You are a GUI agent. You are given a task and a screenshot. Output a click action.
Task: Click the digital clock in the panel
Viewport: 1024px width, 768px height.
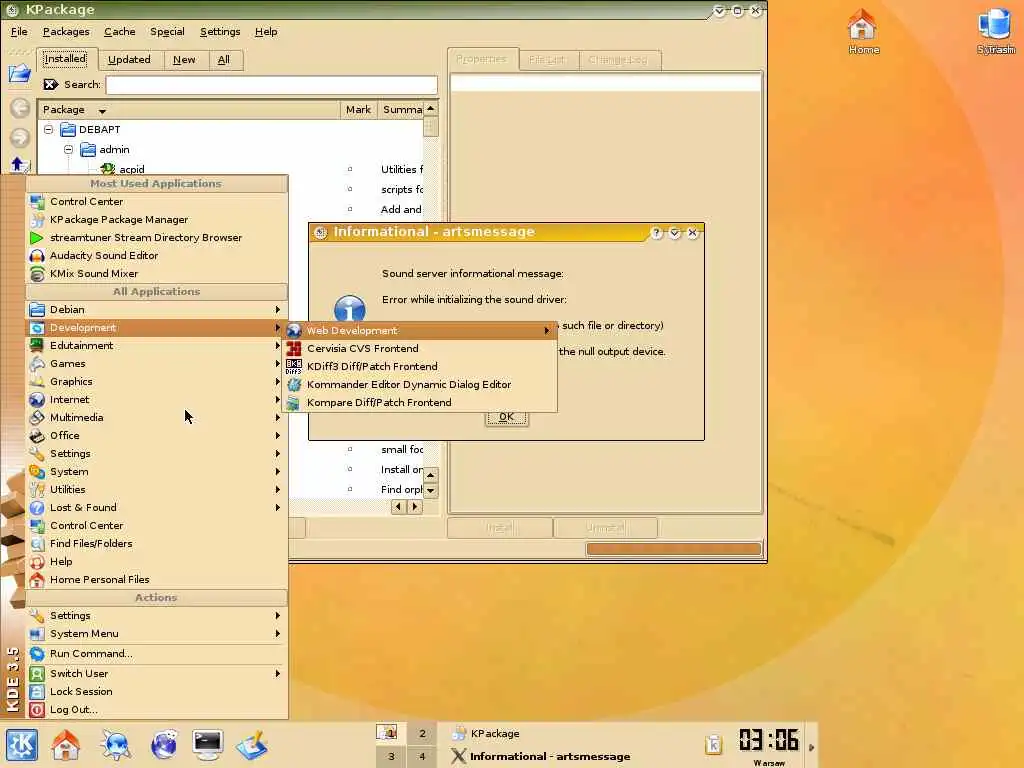[769, 741]
